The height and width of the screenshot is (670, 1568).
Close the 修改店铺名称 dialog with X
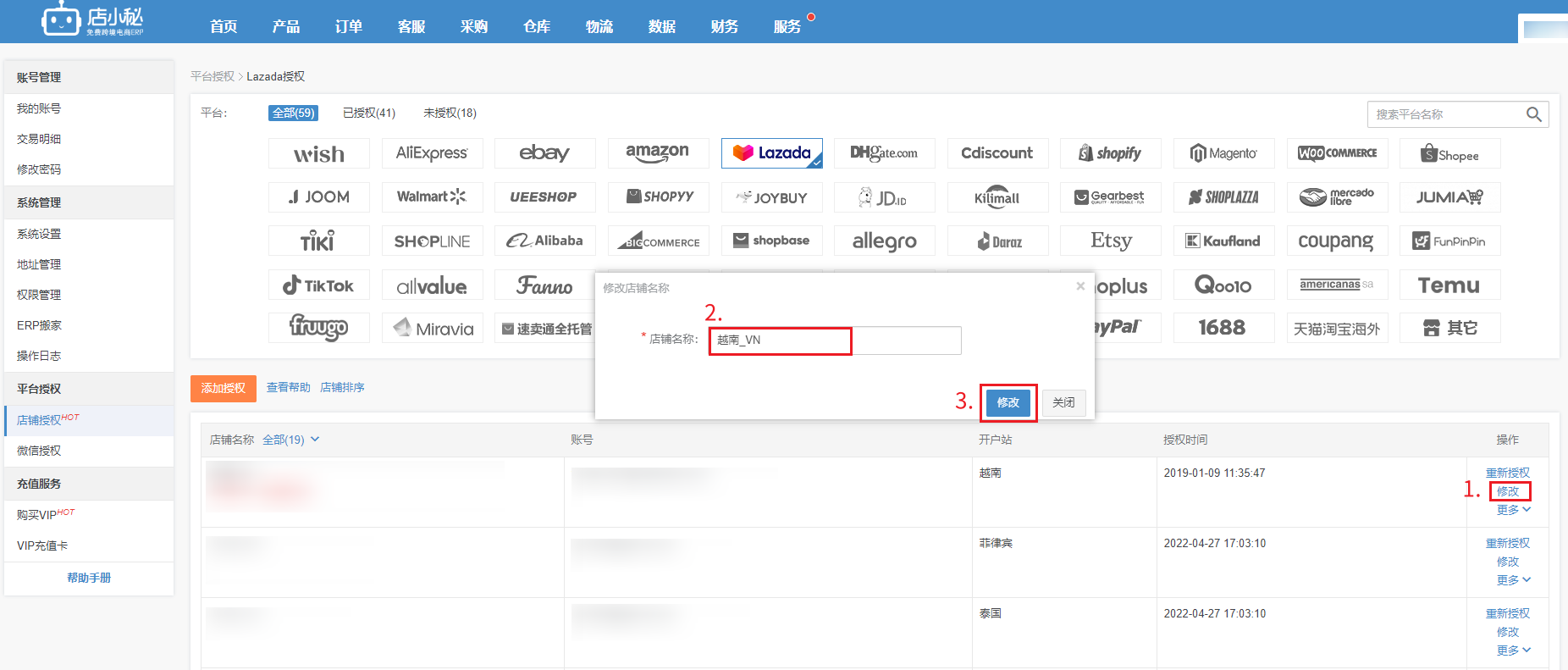pyautogui.click(x=1080, y=286)
